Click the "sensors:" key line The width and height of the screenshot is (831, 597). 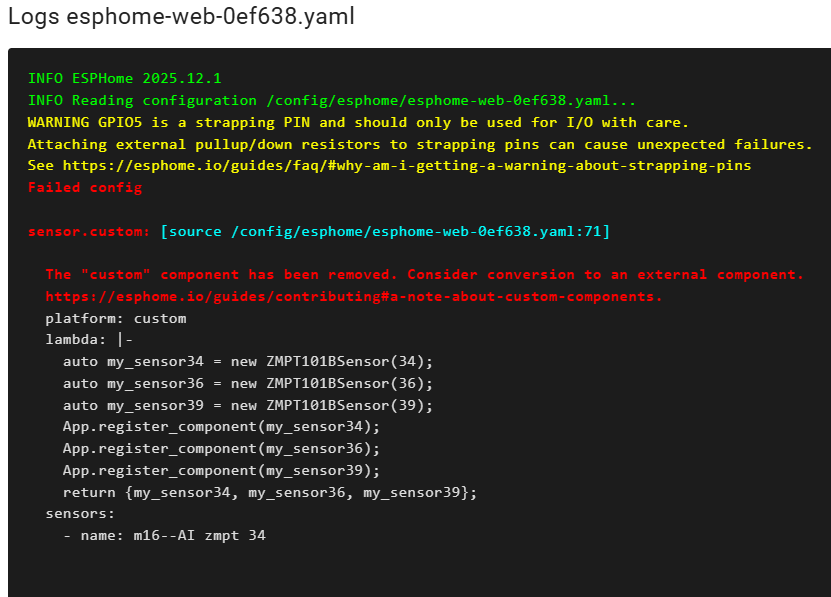[80, 515]
